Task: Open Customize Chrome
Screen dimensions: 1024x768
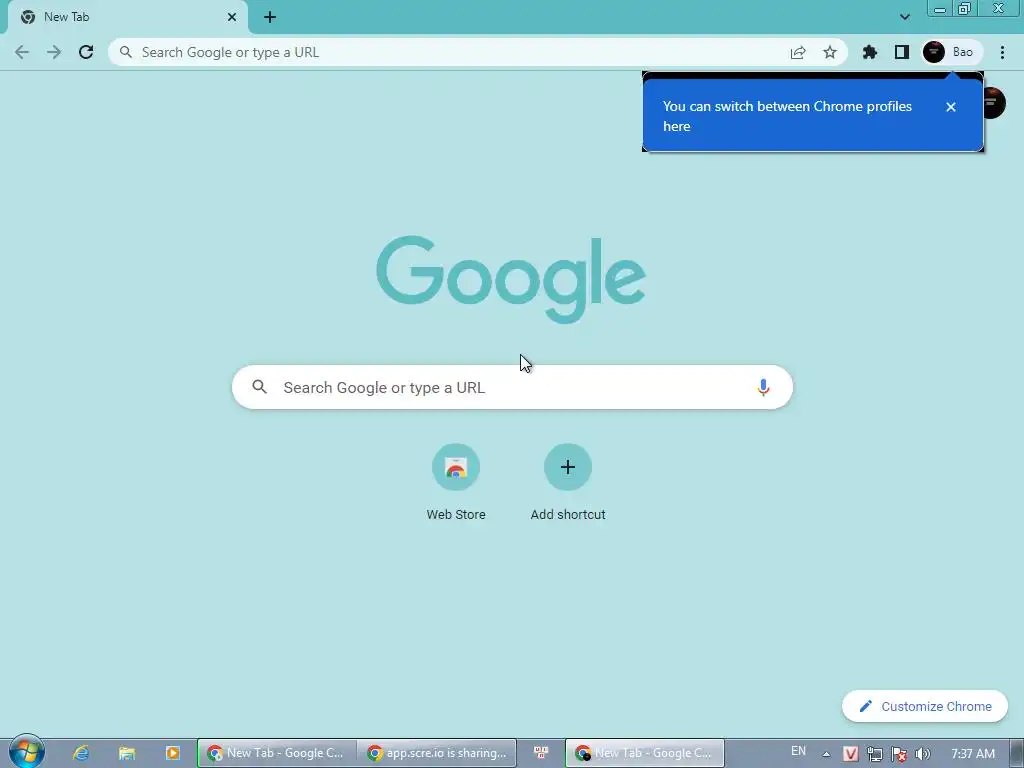Action: [x=925, y=706]
